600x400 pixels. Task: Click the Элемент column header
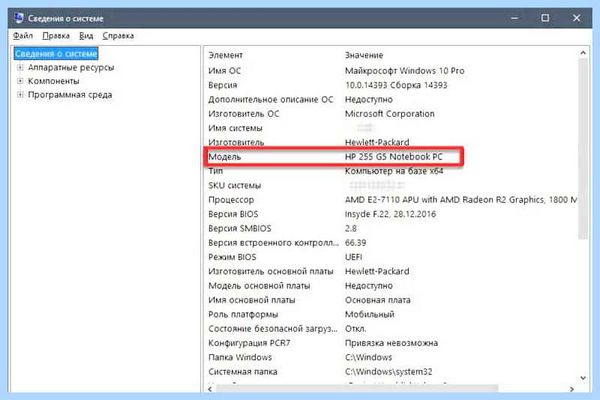click(225, 55)
